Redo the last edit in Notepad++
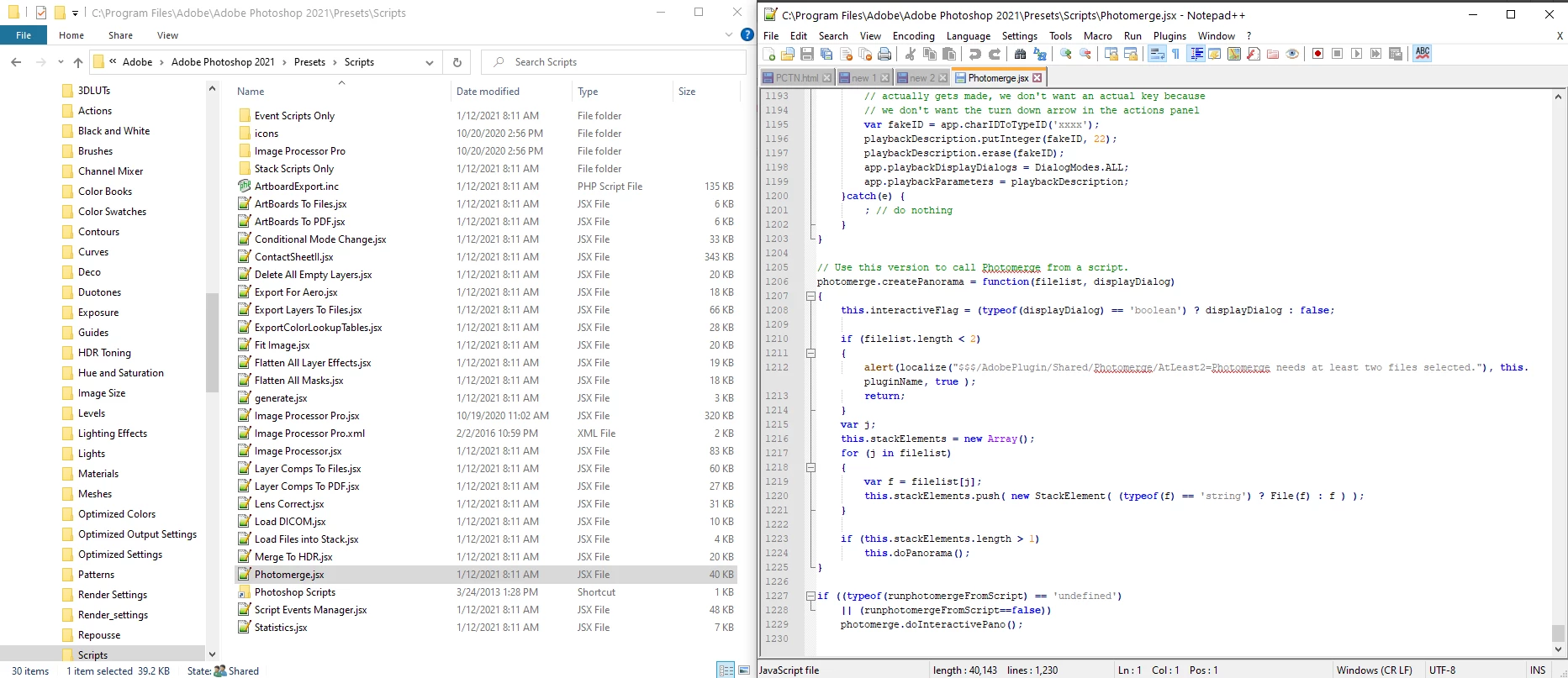The image size is (1568, 678). pyautogui.click(x=995, y=54)
